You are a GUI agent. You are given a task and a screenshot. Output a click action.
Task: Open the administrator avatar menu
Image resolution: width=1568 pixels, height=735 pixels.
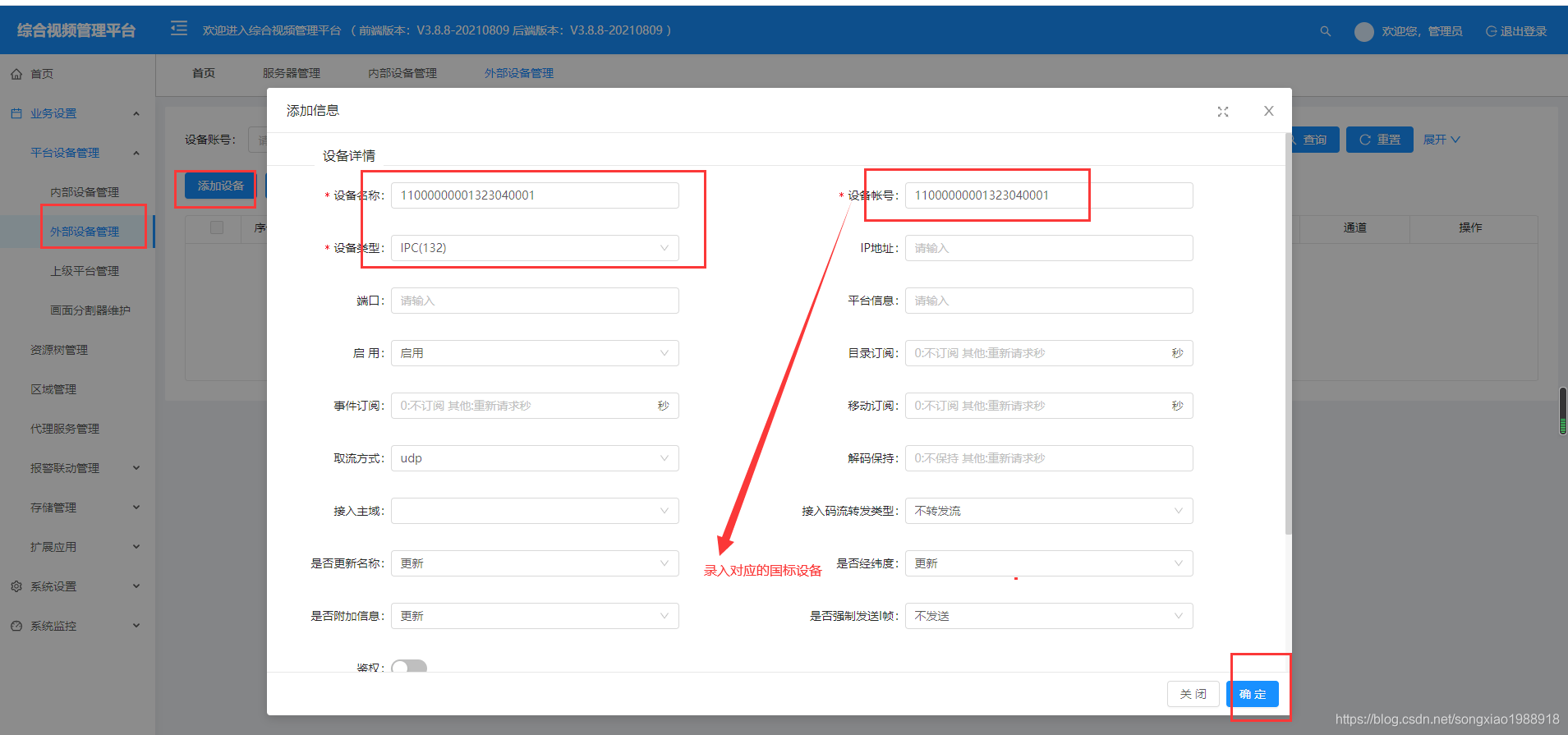(x=1364, y=31)
